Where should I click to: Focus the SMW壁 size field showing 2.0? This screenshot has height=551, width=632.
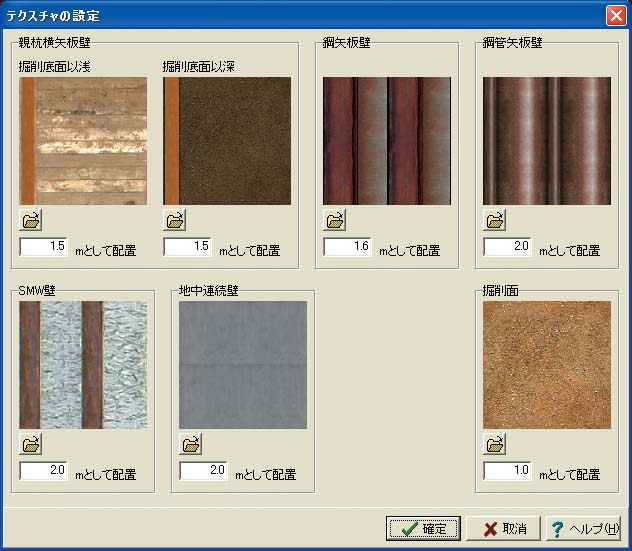tap(43, 471)
